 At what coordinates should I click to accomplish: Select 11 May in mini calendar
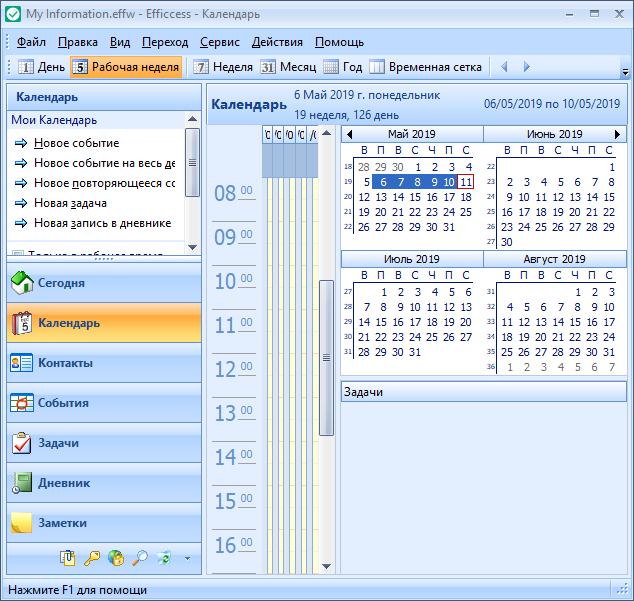[x=466, y=182]
